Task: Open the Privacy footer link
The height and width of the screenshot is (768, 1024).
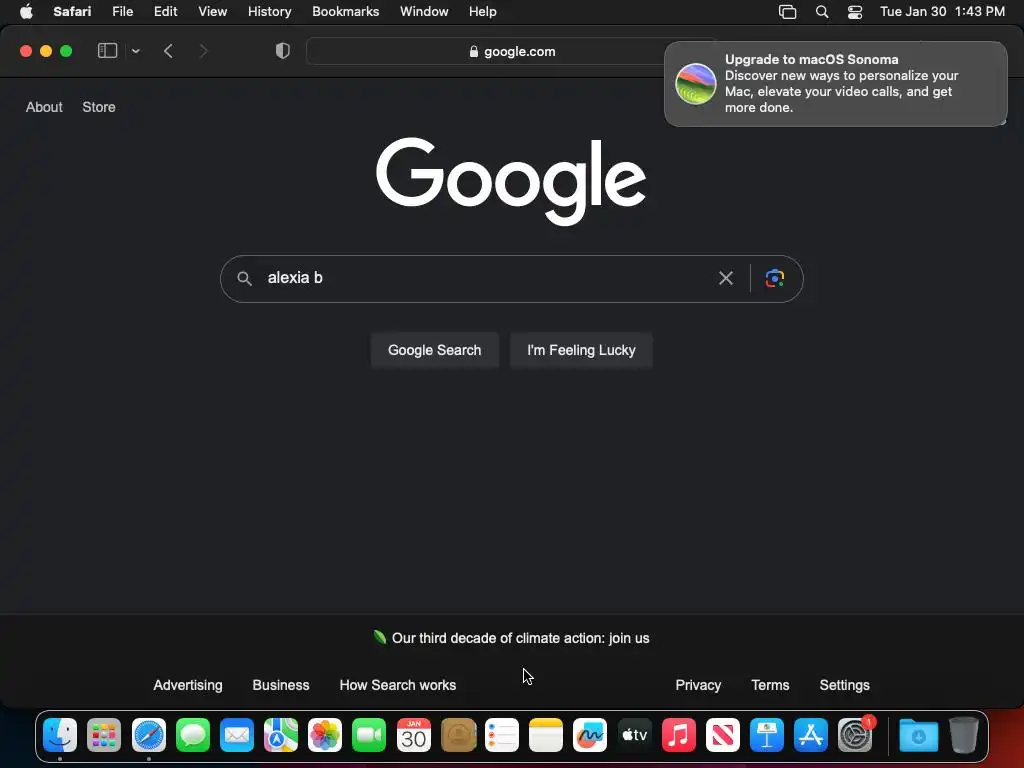Action: (x=698, y=685)
